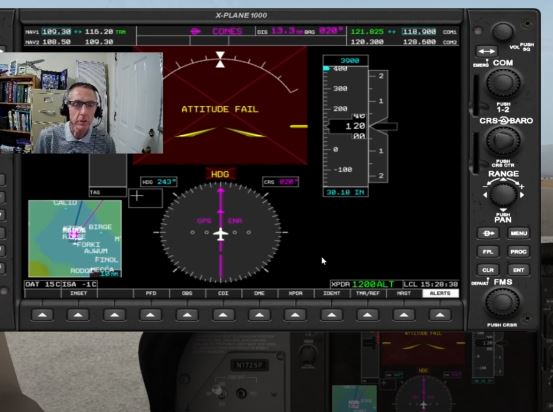Image resolution: width=553 pixels, height=412 pixels.
Task: Click the ISA -1C readout
Action: [x=80, y=284]
